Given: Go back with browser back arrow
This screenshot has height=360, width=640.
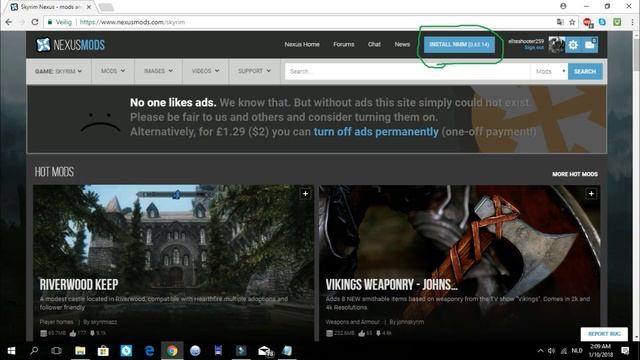Looking at the screenshot, I should [9, 22].
